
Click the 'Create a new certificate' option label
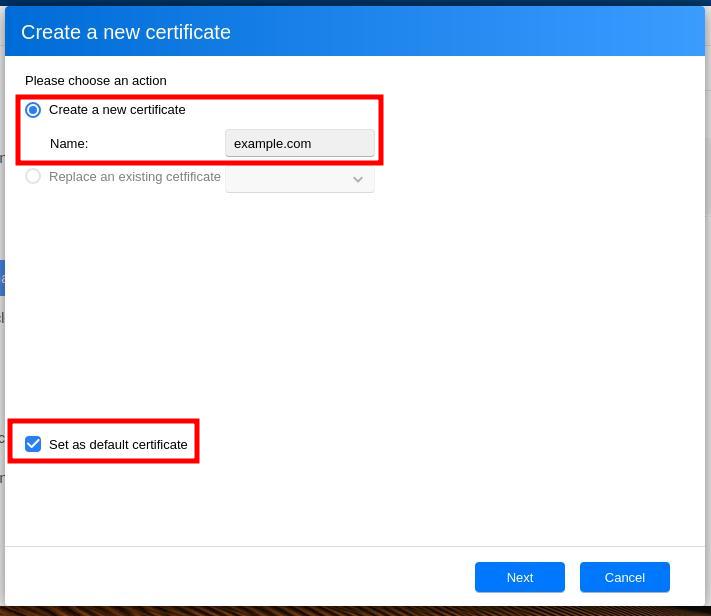[x=117, y=110]
